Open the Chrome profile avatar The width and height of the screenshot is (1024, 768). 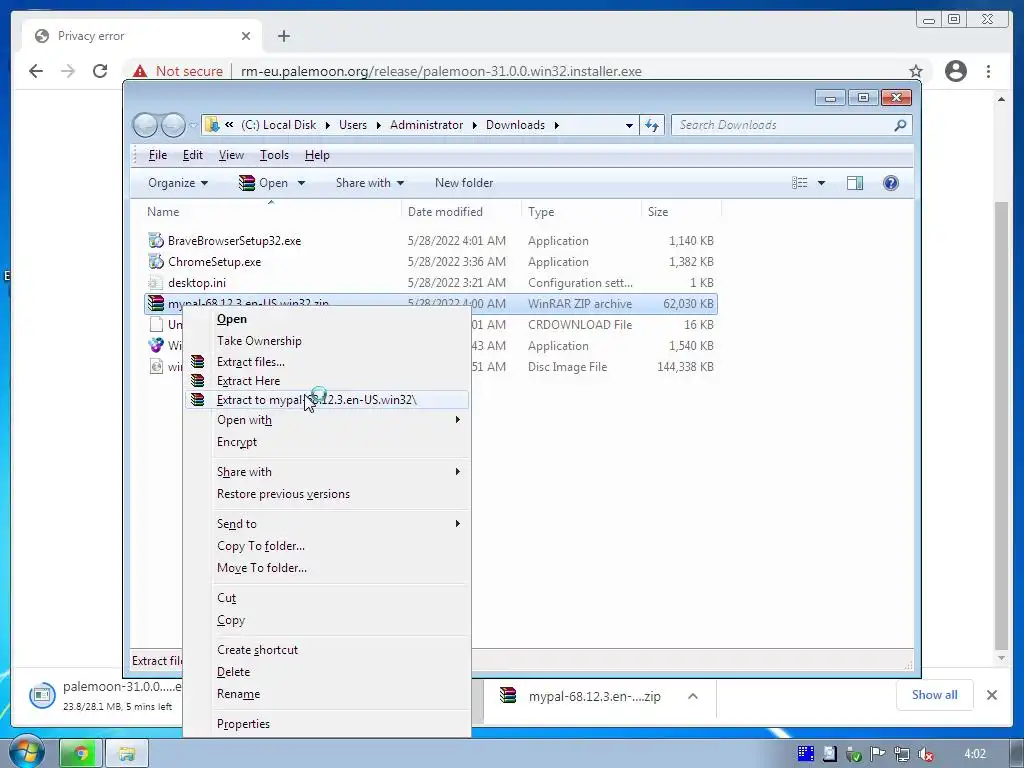tap(955, 71)
